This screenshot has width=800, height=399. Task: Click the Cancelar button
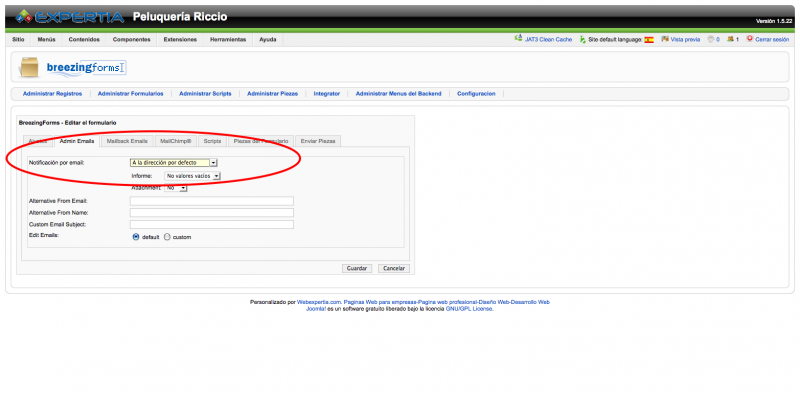[x=394, y=268]
